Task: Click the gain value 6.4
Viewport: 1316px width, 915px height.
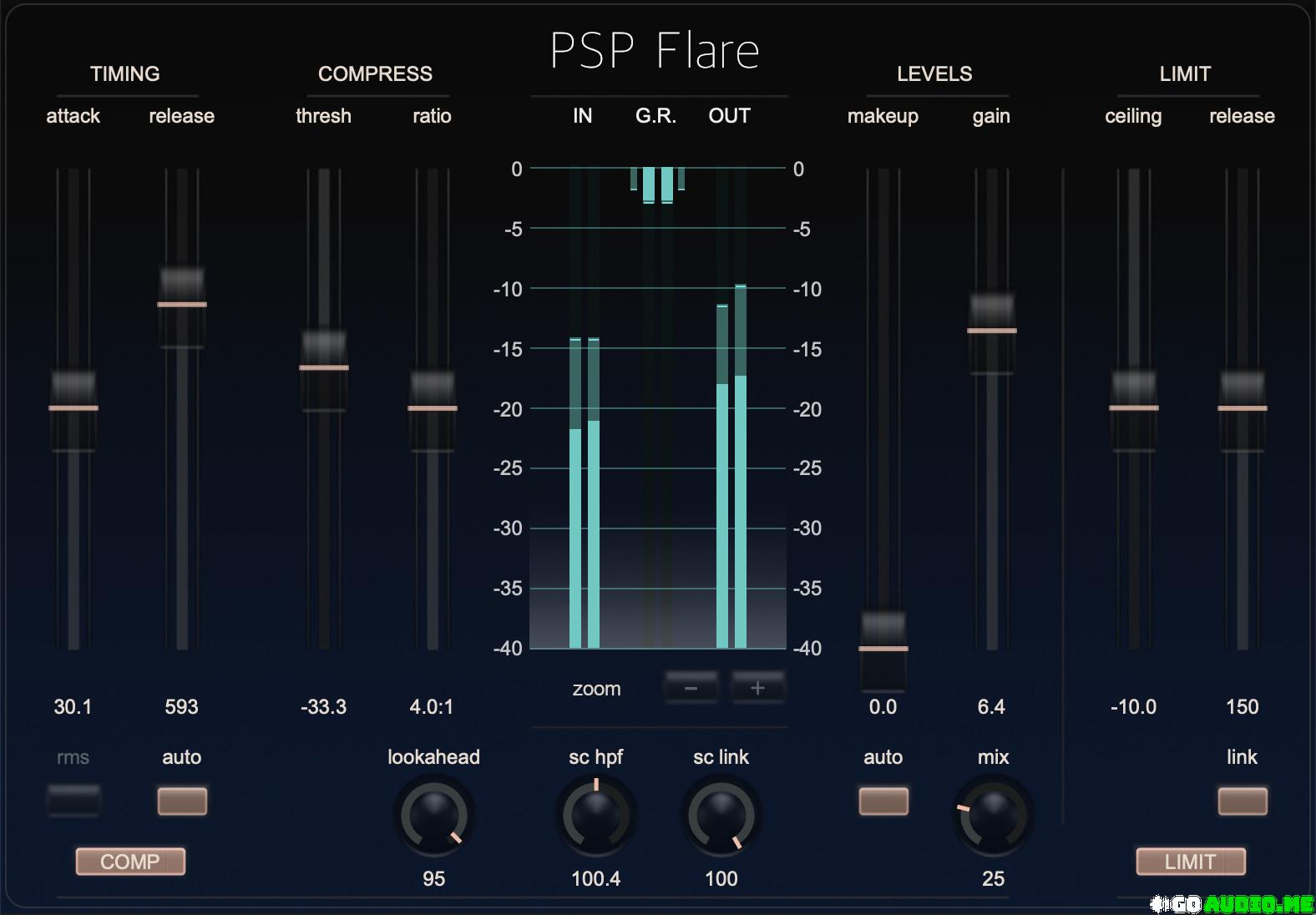Action: (x=991, y=707)
